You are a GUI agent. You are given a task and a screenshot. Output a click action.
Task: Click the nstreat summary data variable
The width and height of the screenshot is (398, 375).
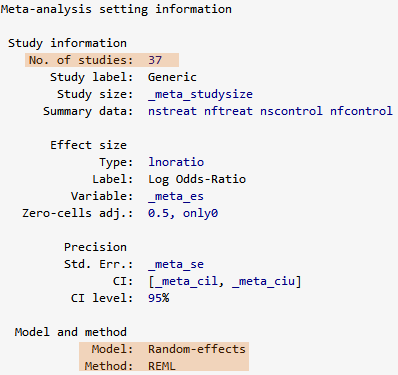(172, 111)
